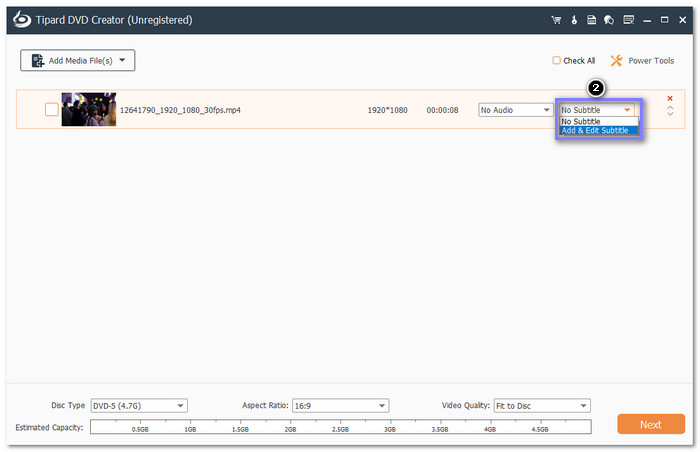Image resolution: width=700 pixels, height=452 pixels.
Task: Click the duration value 00:00:08
Action: [x=442, y=110]
